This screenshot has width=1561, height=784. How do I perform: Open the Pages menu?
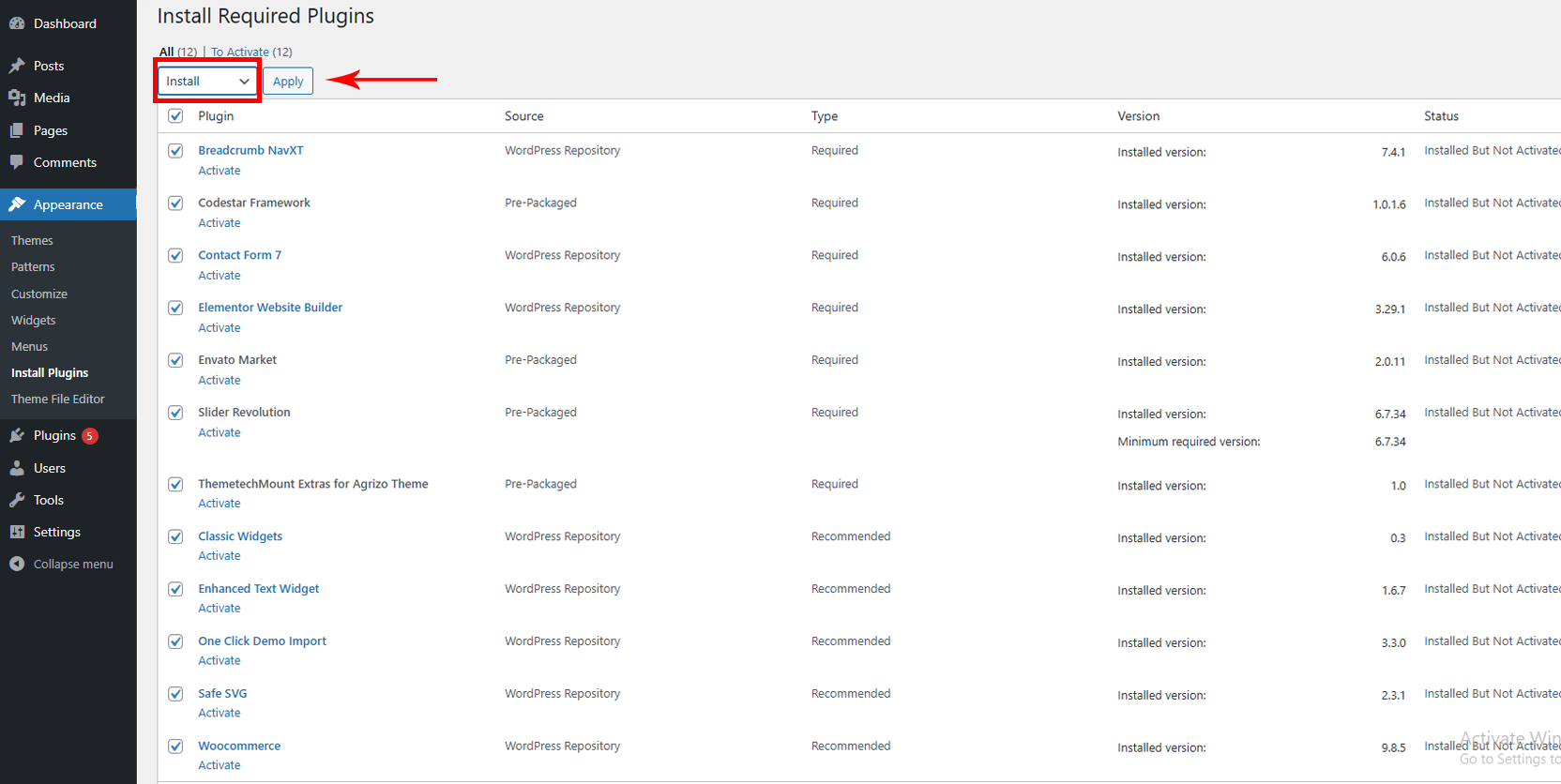pos(51,130)
